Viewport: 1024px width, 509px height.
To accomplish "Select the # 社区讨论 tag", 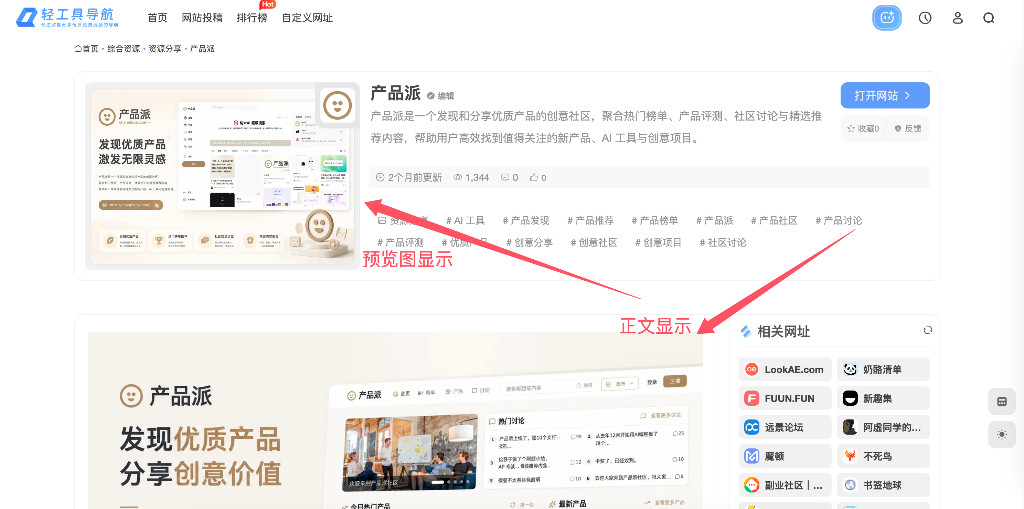I will click(723, 242).
